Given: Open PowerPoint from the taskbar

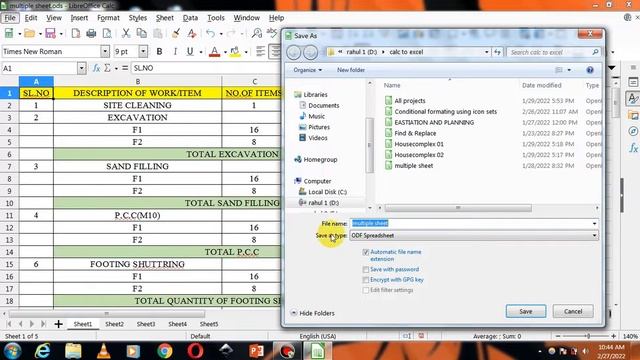Looking at the screenshot, I should (x=256, y=351).
